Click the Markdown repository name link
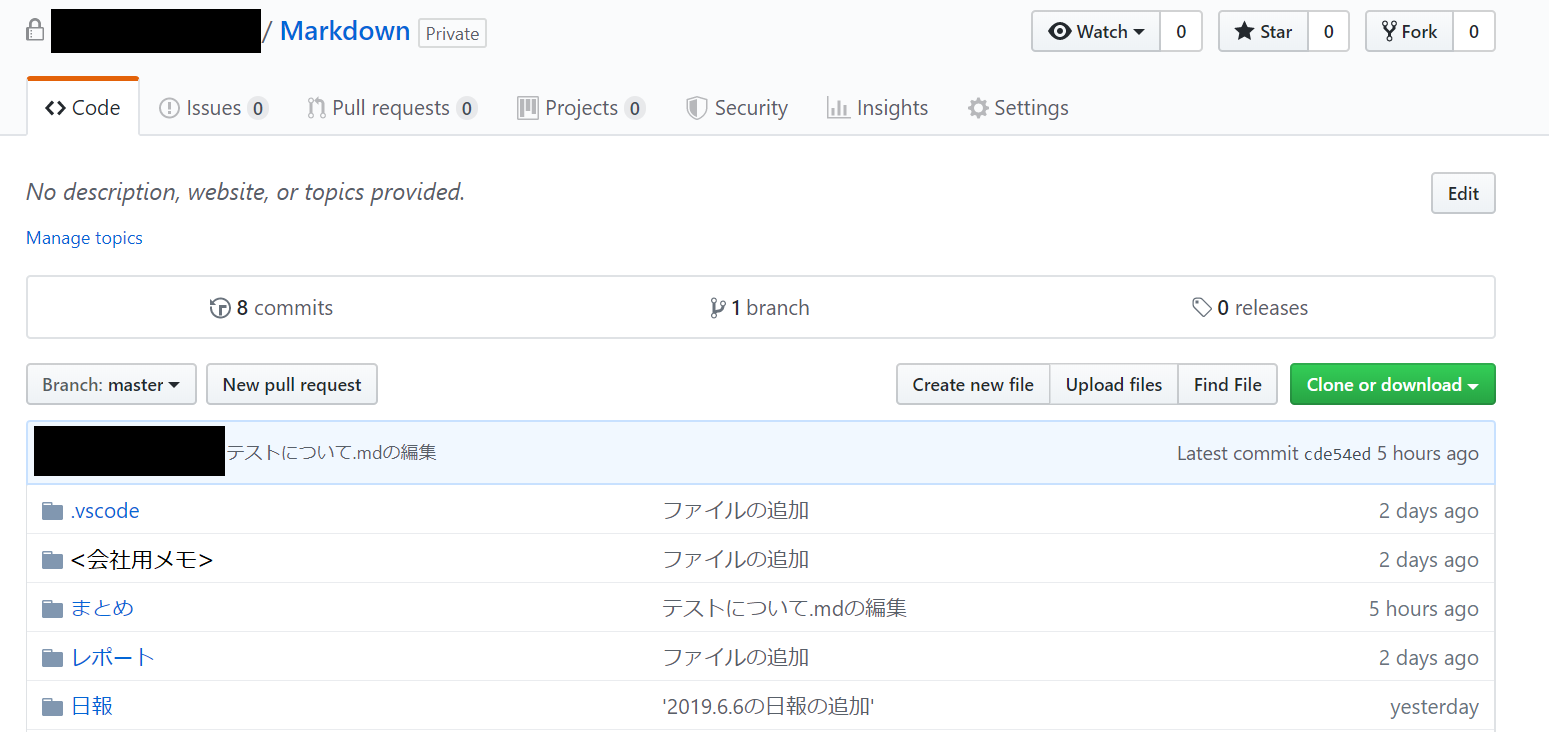The image size is (1549, 732). (345, 31)
